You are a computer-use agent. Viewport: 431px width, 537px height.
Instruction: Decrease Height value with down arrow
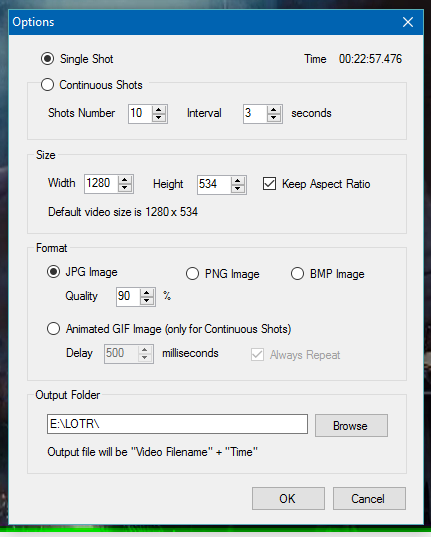point(237,188)
